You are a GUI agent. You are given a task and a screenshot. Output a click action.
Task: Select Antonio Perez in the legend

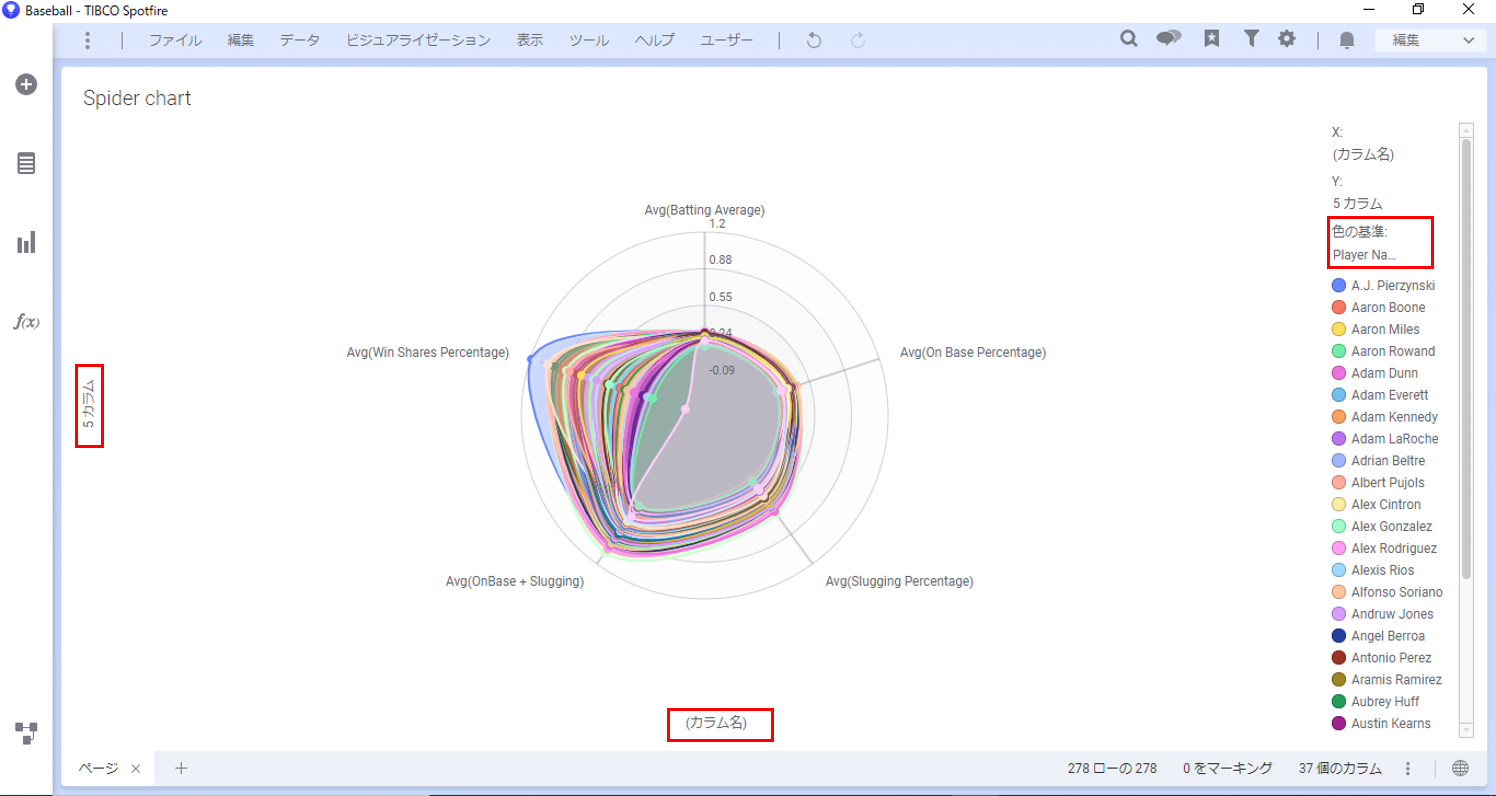[1391, 658]
